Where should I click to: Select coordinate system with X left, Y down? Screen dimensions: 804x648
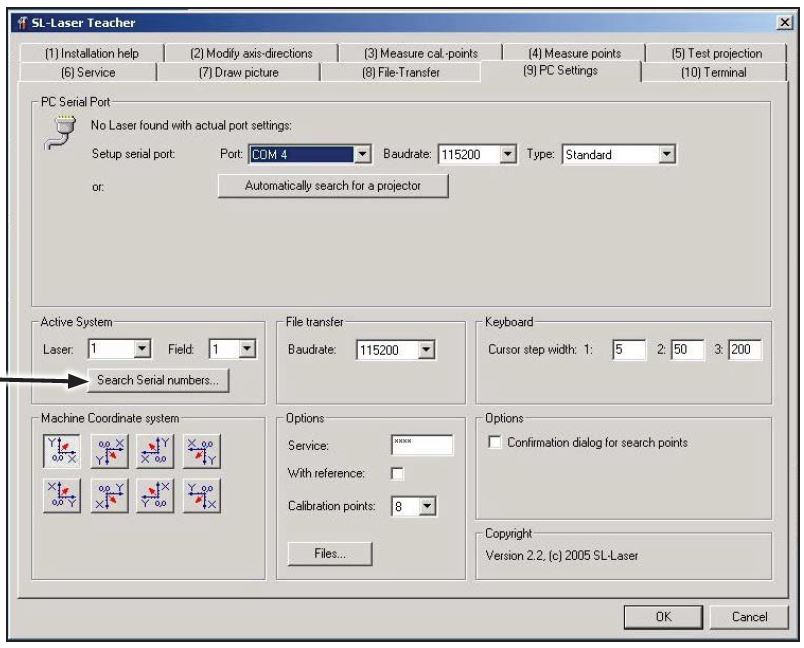coord(202,451)
